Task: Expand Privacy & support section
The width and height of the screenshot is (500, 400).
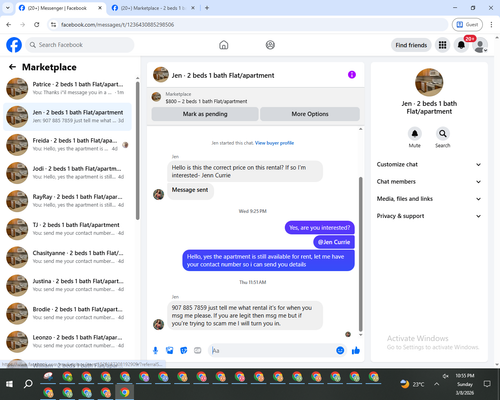Action: coord(429,216)
